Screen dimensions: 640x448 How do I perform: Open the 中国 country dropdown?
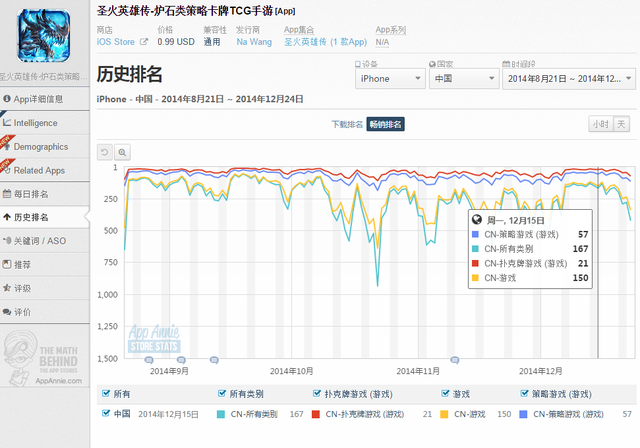[464, 78]
